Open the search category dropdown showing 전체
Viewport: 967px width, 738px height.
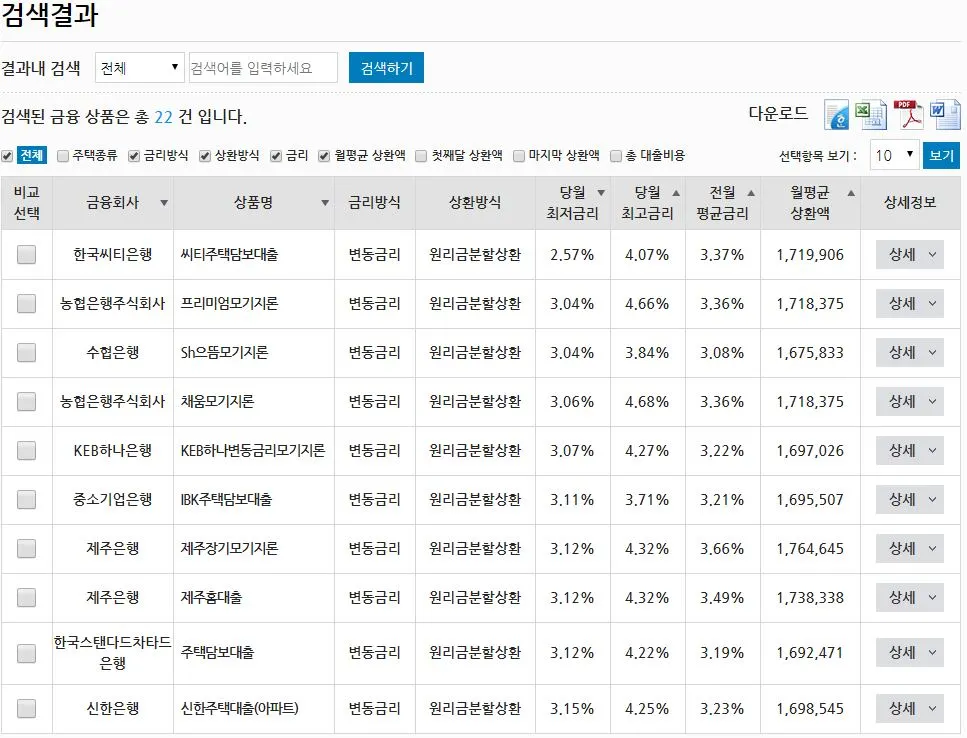click(x=138, y=66)
